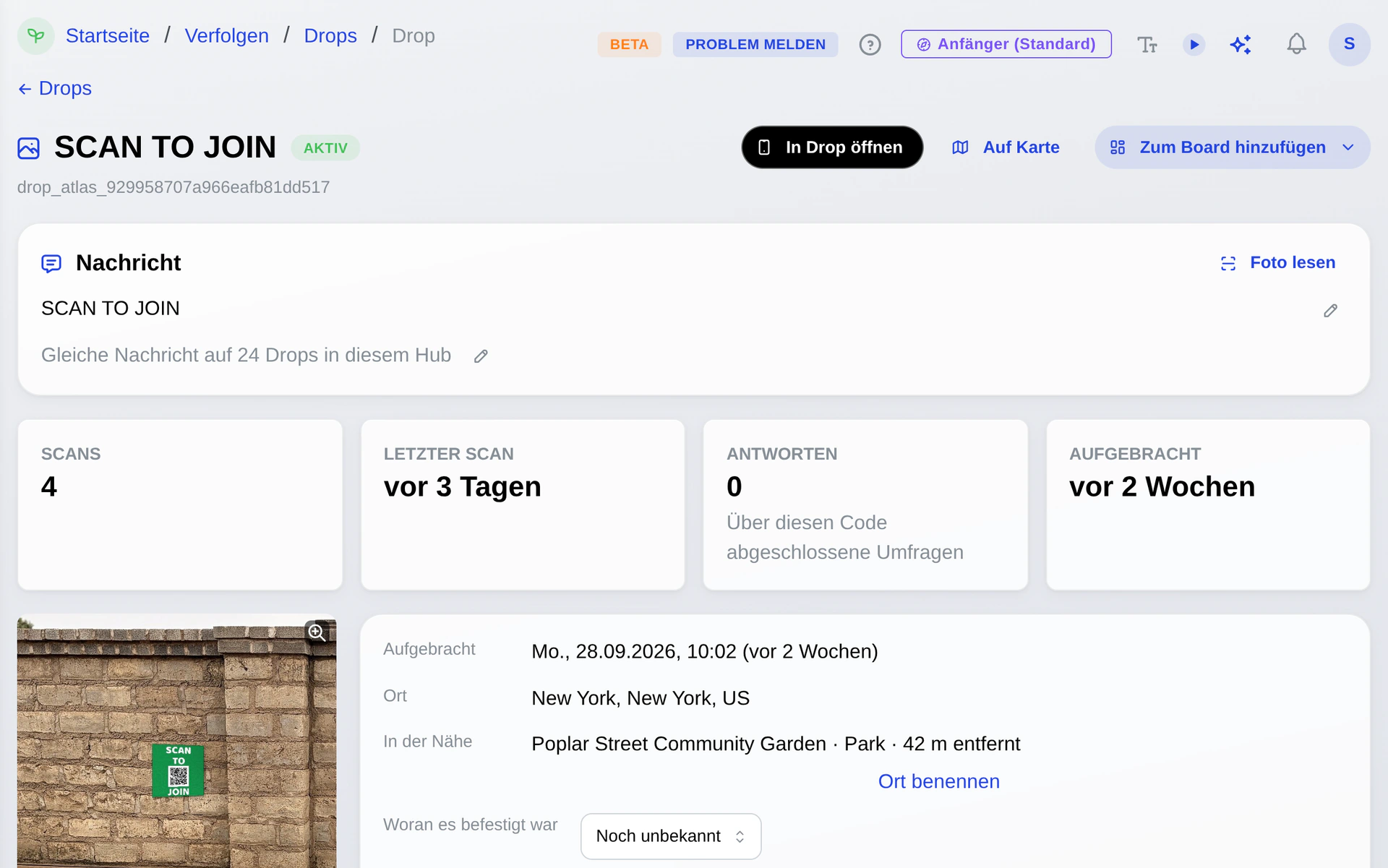Open the Noch unbekannt dropdown

[x=671, y=836]
